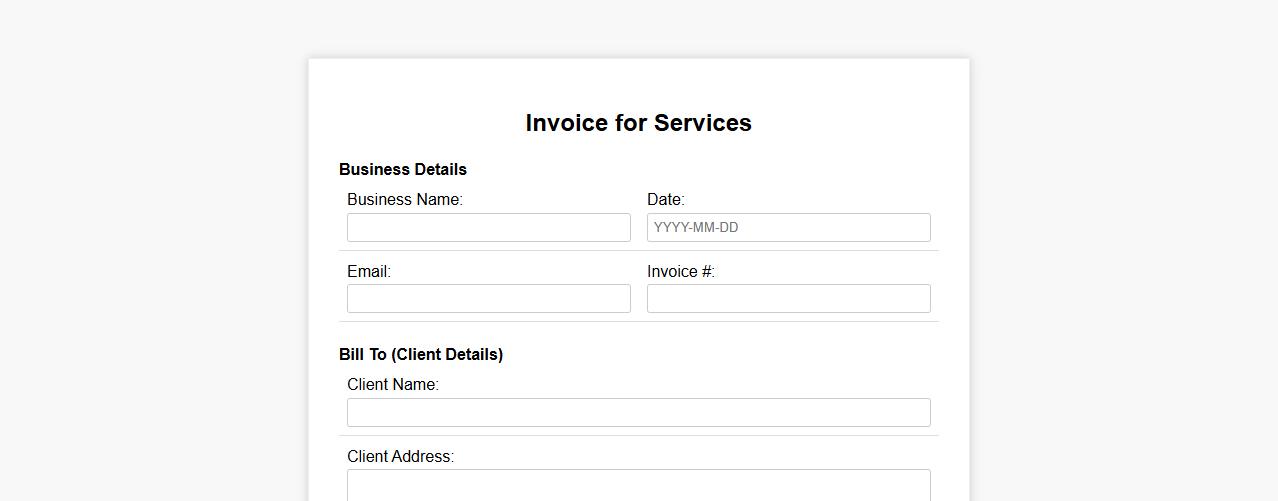Focus the Client Name input field

pos(639,412)
